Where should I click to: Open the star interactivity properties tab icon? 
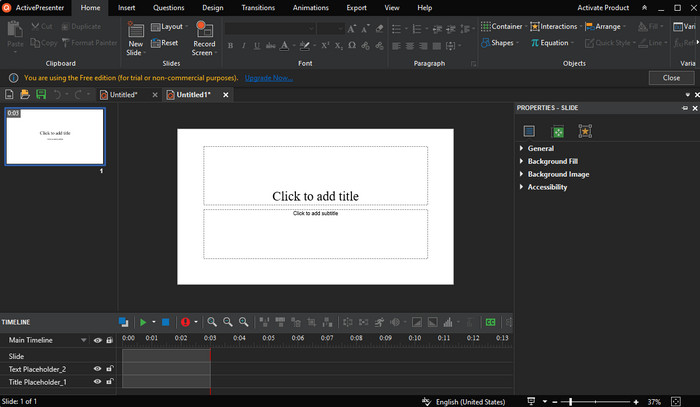585,131
